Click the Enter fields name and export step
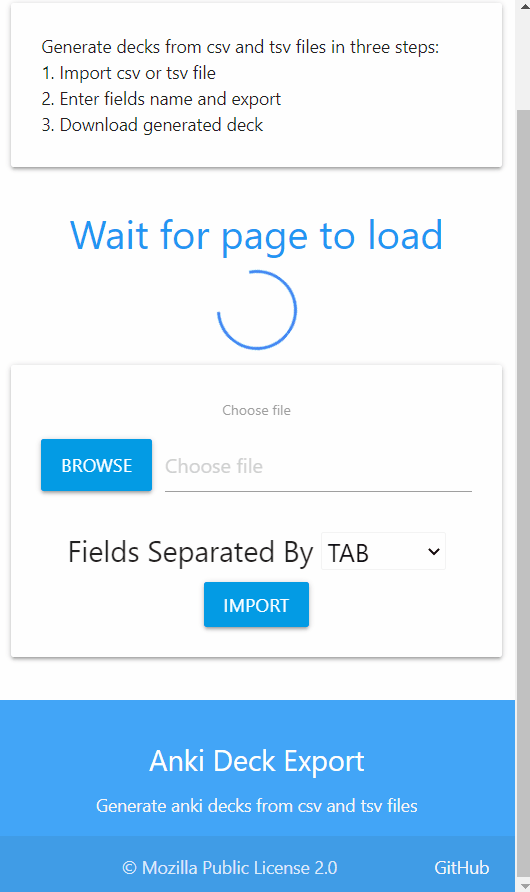 click(x=162, y=99)
